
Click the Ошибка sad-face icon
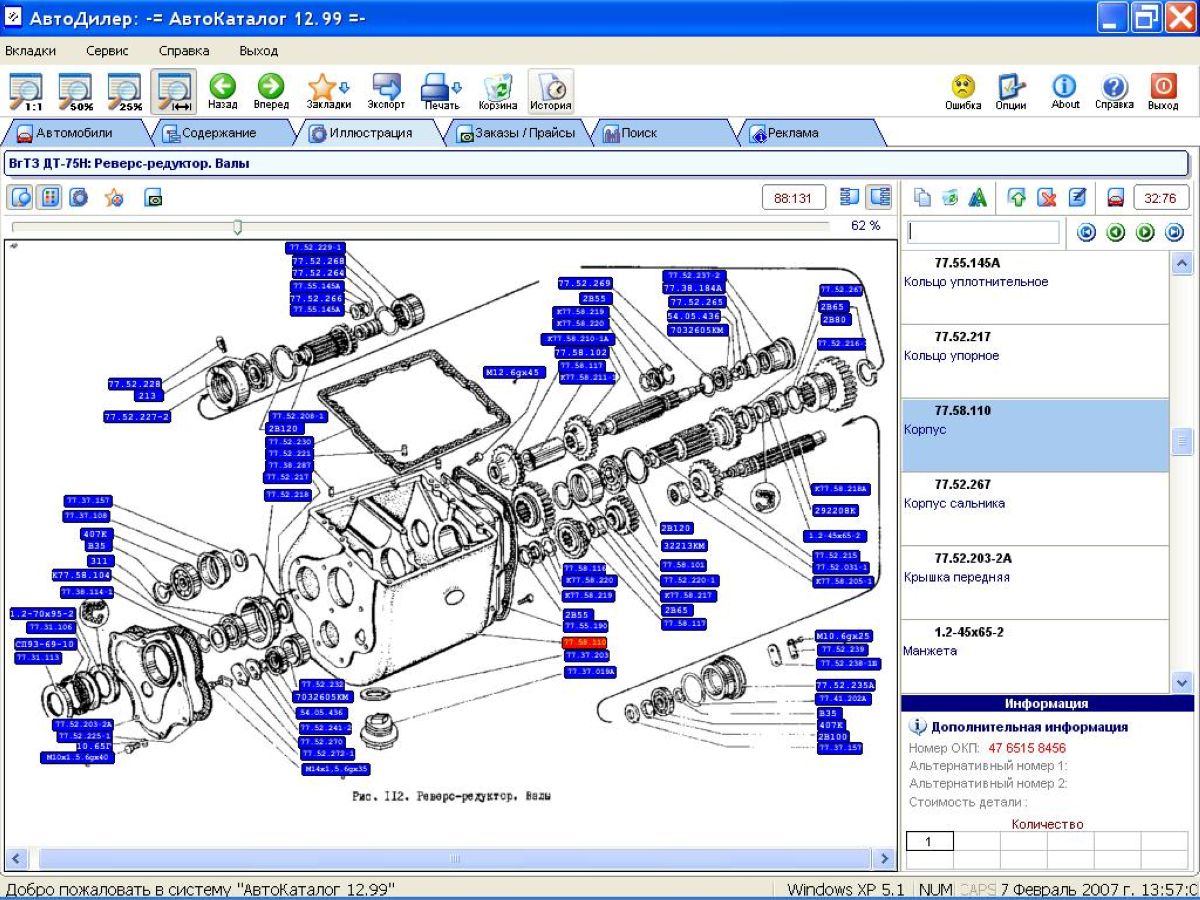click(x=963, y=91)
